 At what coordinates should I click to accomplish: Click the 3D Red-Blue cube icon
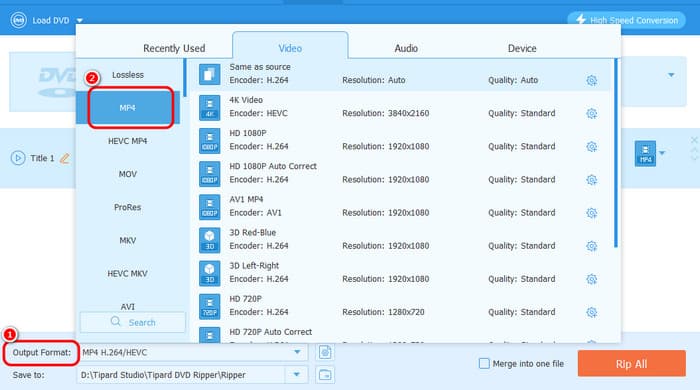[x=209, y=240]
